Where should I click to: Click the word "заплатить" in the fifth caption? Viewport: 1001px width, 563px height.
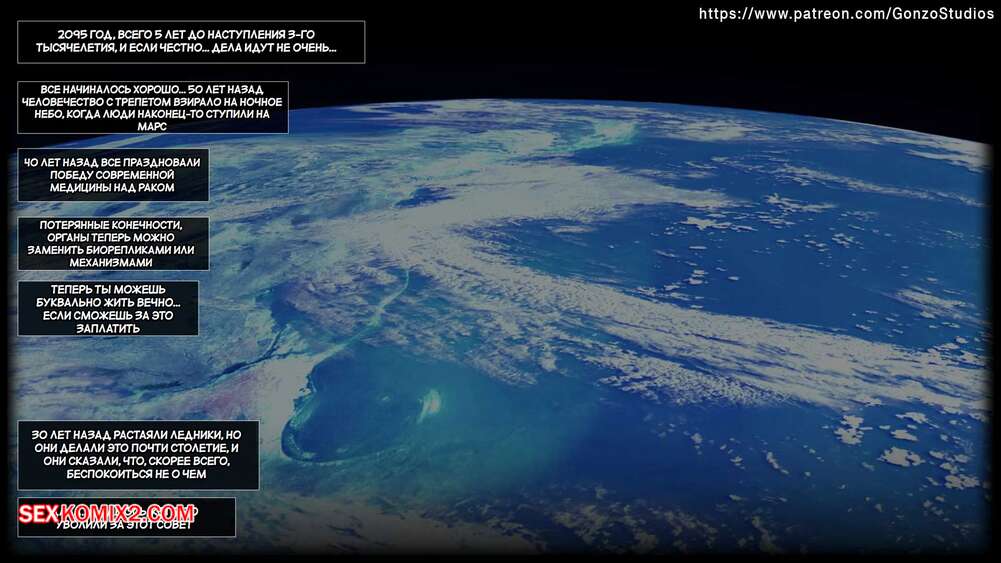108,327
